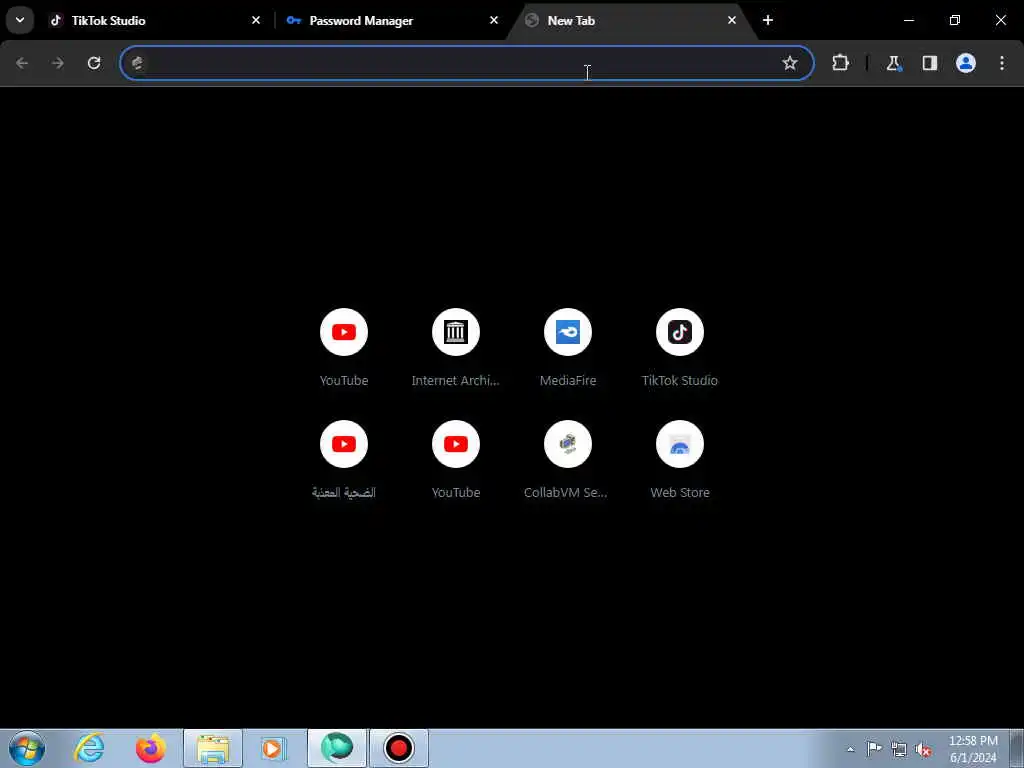The image size is (1024, 768).
Task: Open Windows Media Player from taskbar
Action: [x=274, y=748]
